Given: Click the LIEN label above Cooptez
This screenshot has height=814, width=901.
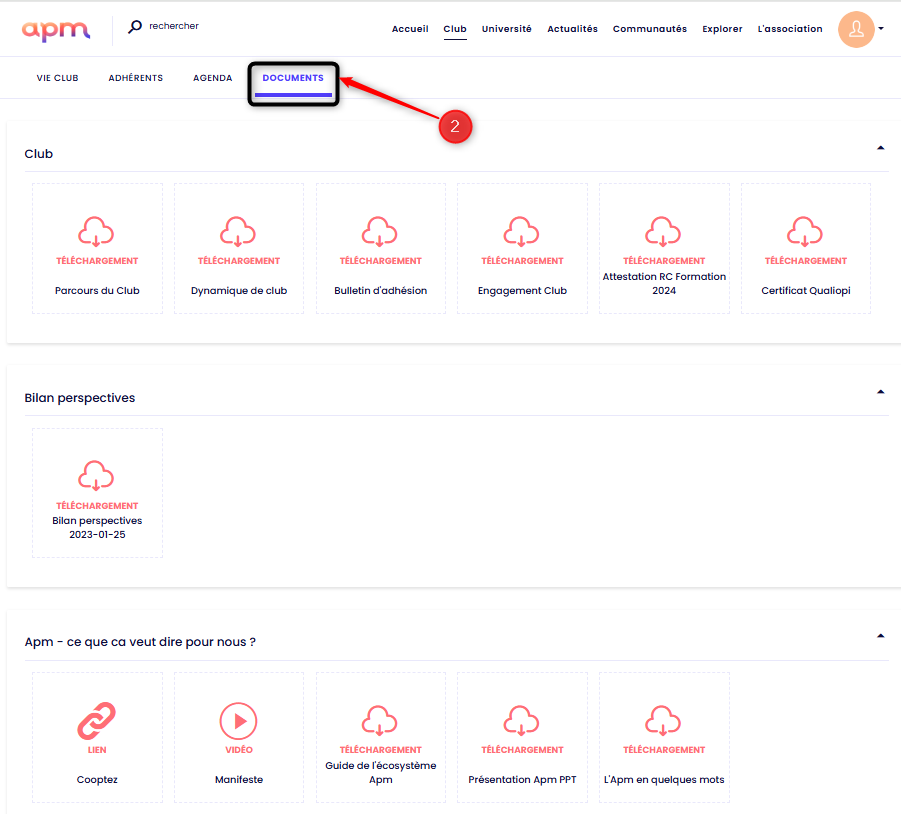Looking at the screenshot, I should (97, 750).
